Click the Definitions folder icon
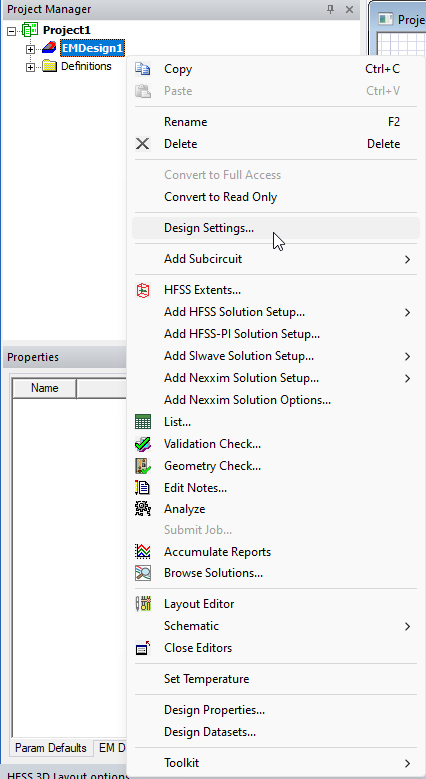Screen dimensions: 426x779 point(49,66)
